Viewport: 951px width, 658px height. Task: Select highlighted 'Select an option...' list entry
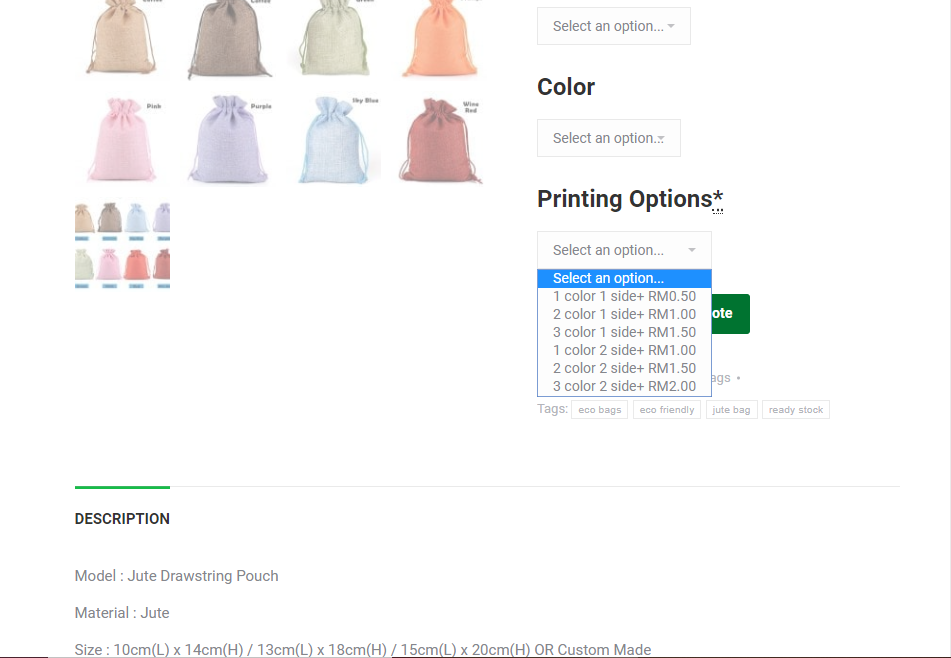[x=624, y=278]
